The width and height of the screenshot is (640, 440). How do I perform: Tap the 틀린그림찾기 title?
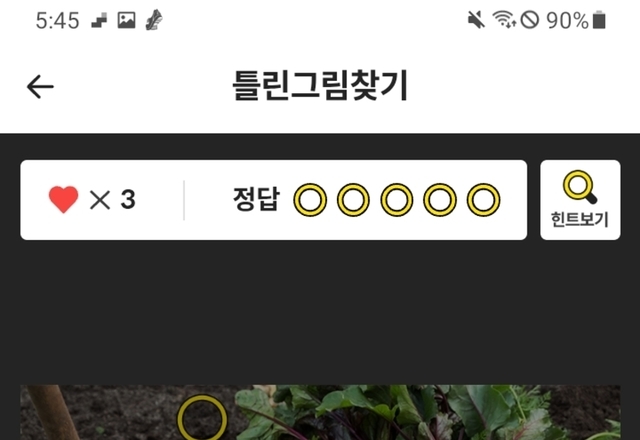320,85
